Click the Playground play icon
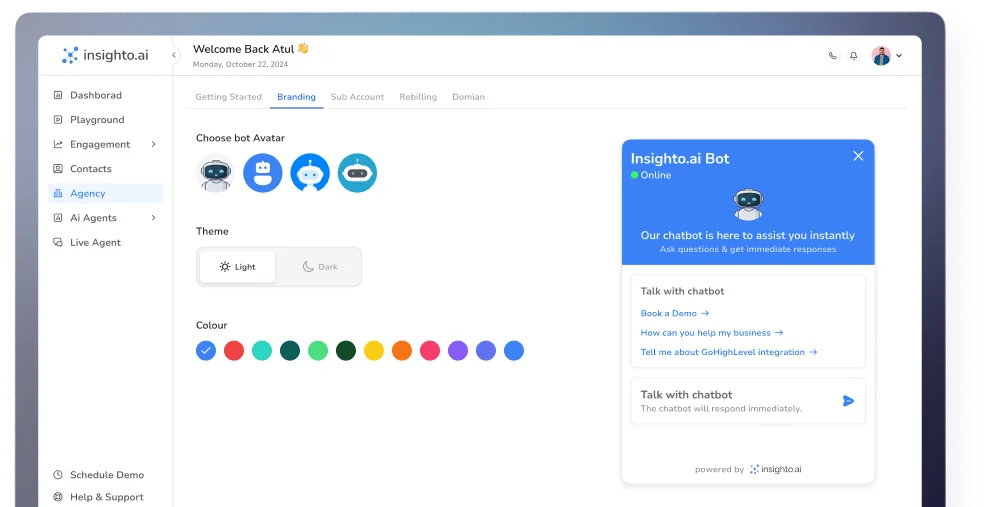 pos(58,120)
